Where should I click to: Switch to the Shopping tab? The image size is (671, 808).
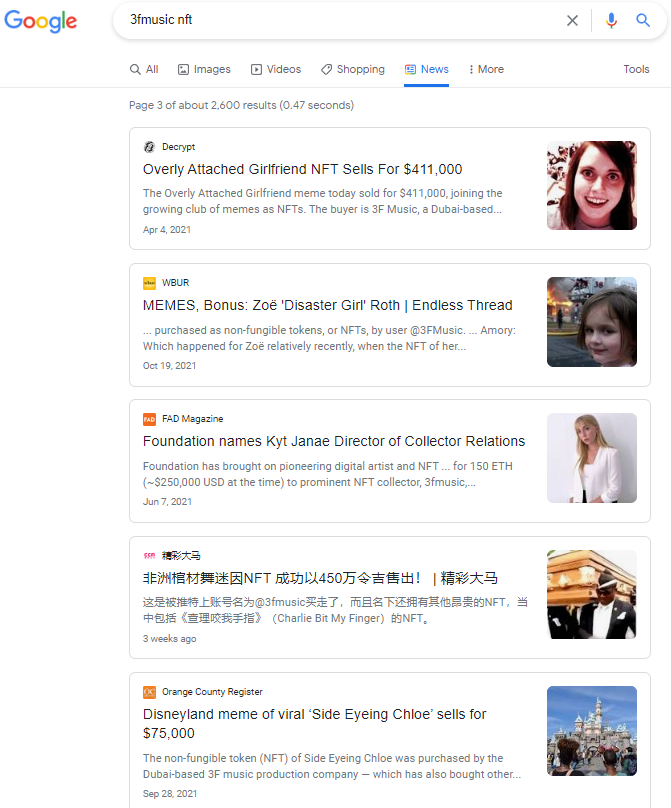click(x=353, y=69)
